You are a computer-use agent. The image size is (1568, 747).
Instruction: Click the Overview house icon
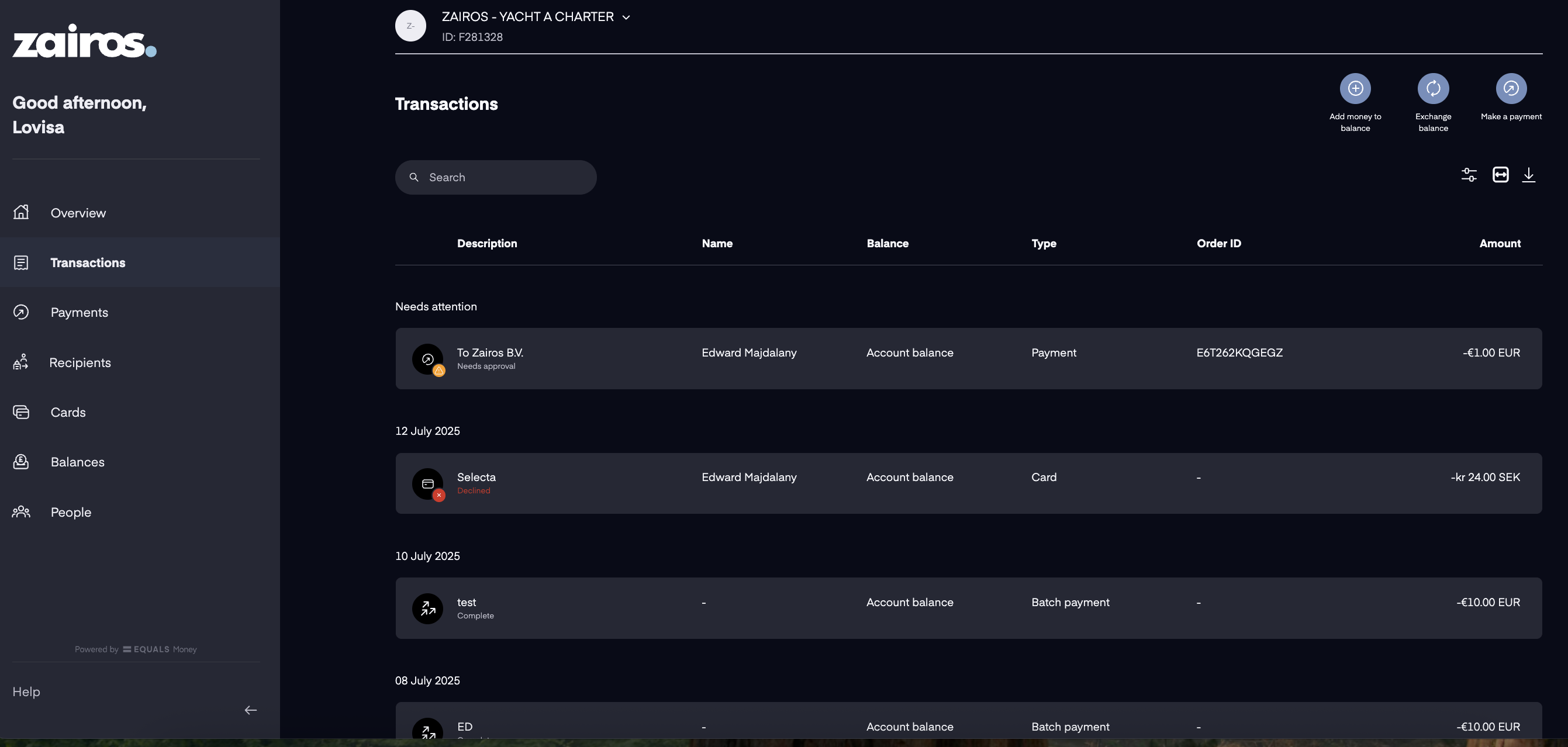(21, 212)
